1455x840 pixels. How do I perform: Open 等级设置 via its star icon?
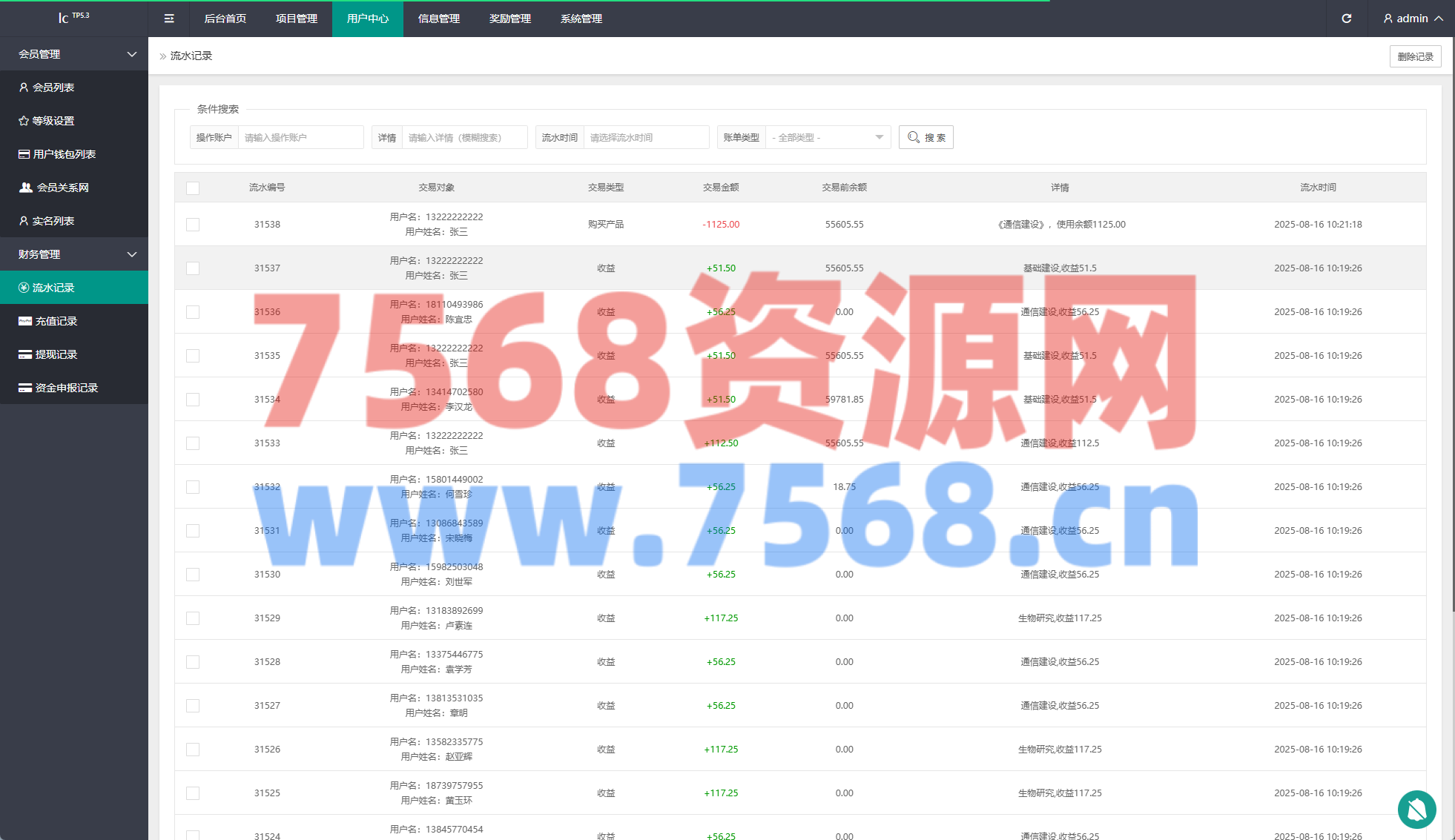click(24, 121)
